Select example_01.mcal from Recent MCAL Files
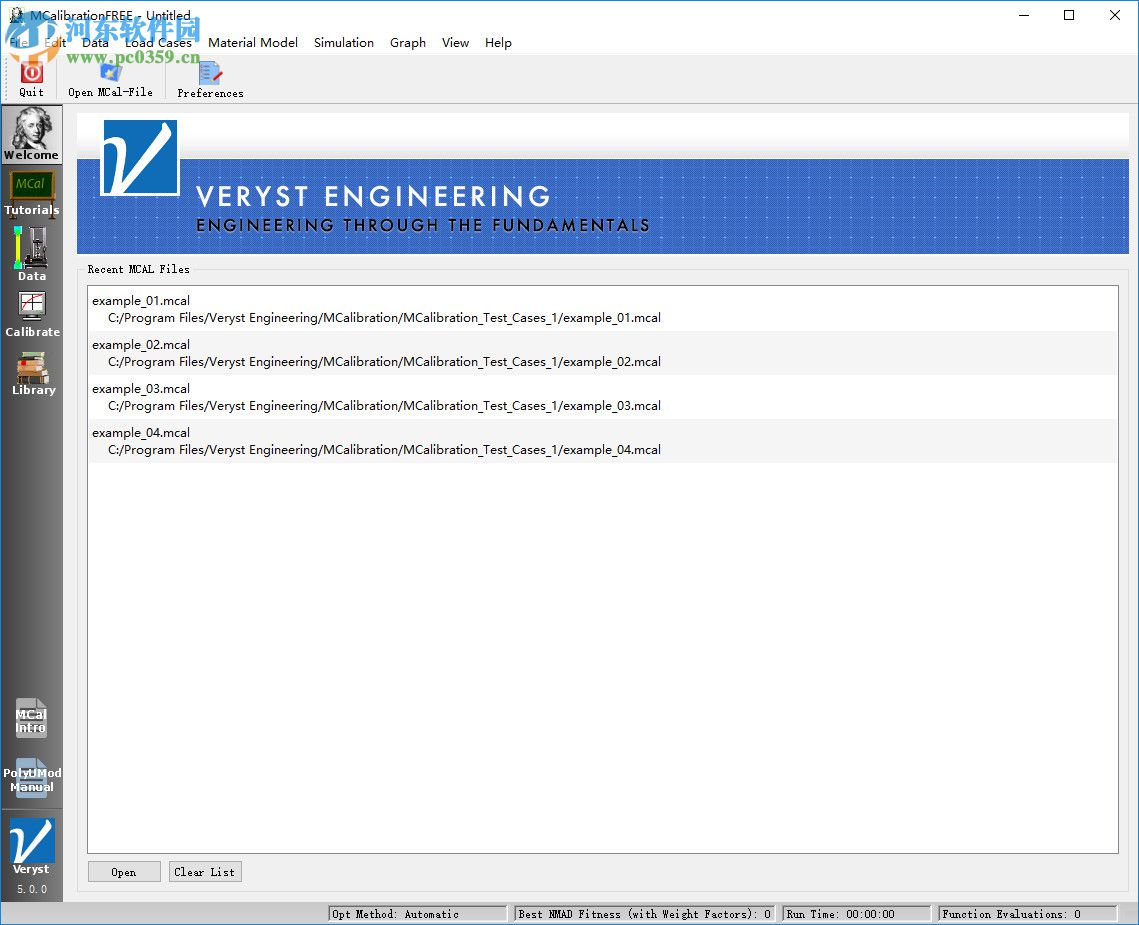 coord(375,309)
